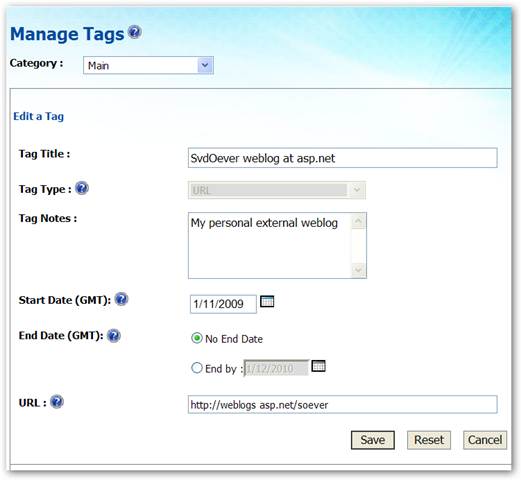Click the Reset button
The height and width of the screenshot is (480, 521).
point(429,440)
